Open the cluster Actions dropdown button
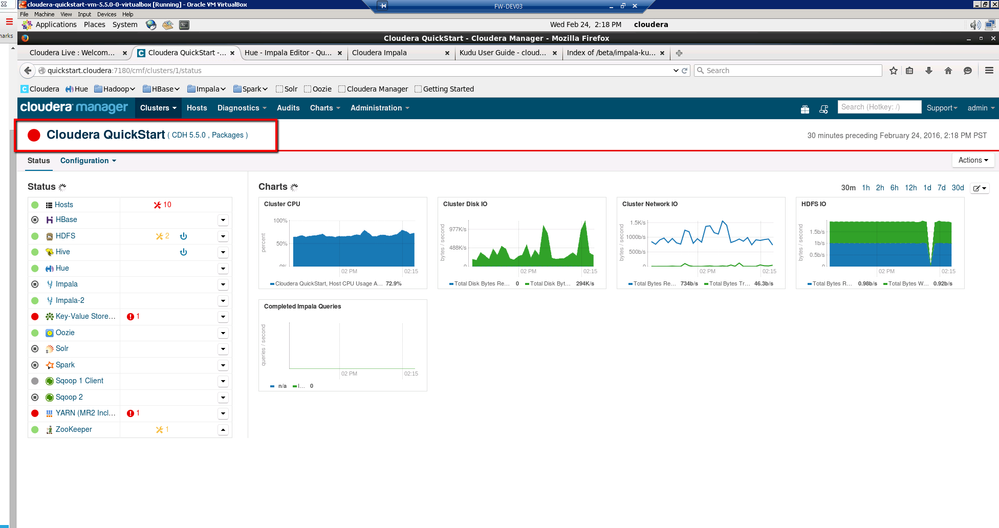 pos(972,160)
